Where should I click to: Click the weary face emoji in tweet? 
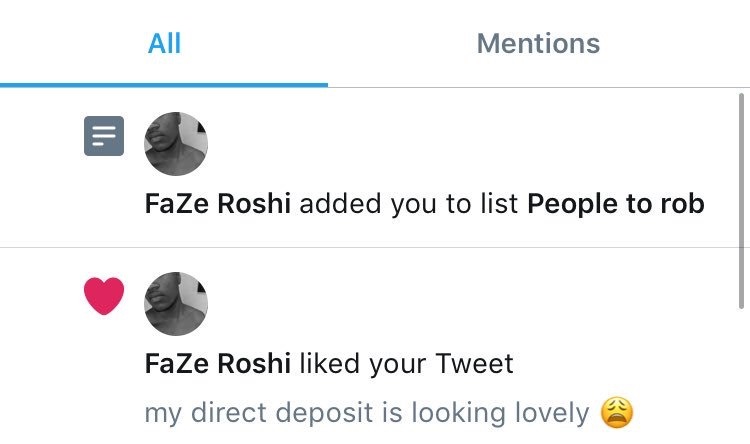point(618,412)
